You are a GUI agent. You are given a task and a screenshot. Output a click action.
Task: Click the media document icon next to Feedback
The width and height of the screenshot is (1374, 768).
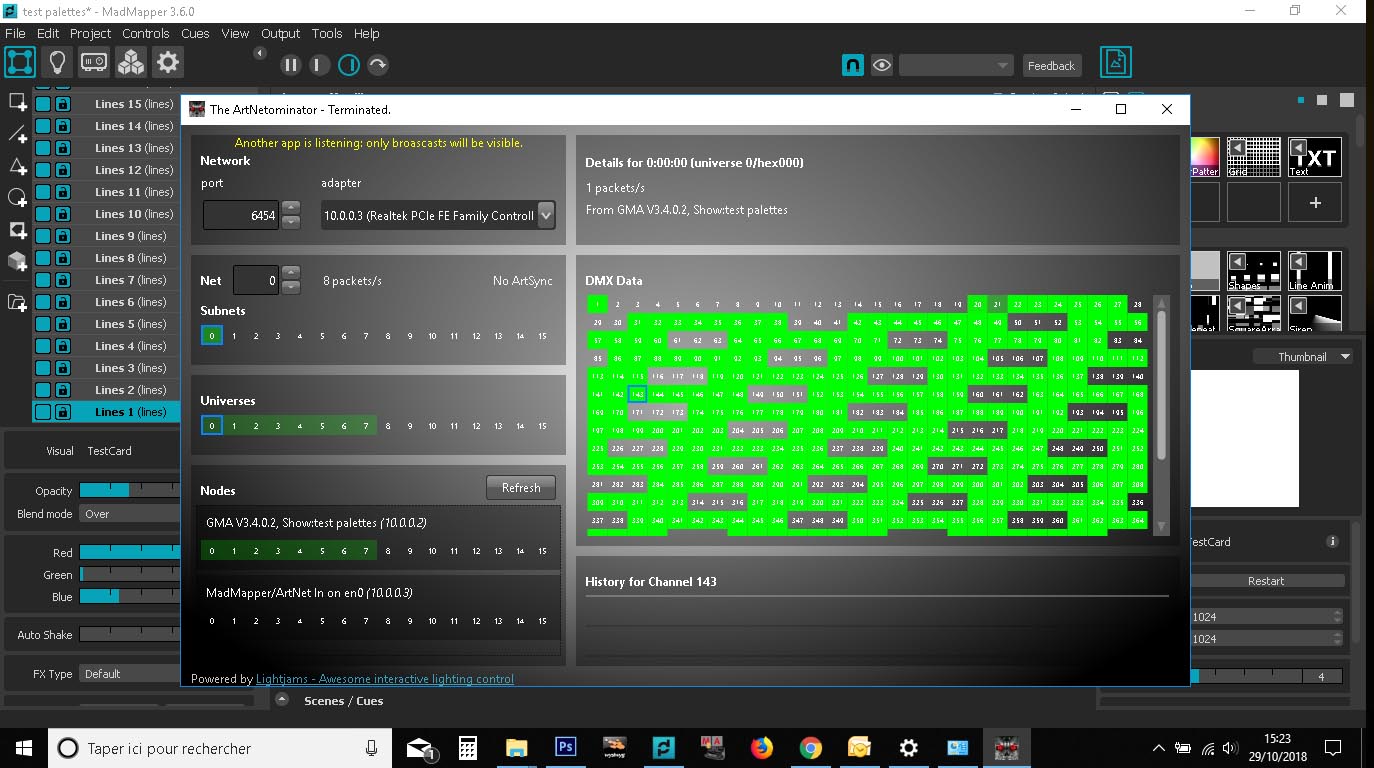[1116, 63]
